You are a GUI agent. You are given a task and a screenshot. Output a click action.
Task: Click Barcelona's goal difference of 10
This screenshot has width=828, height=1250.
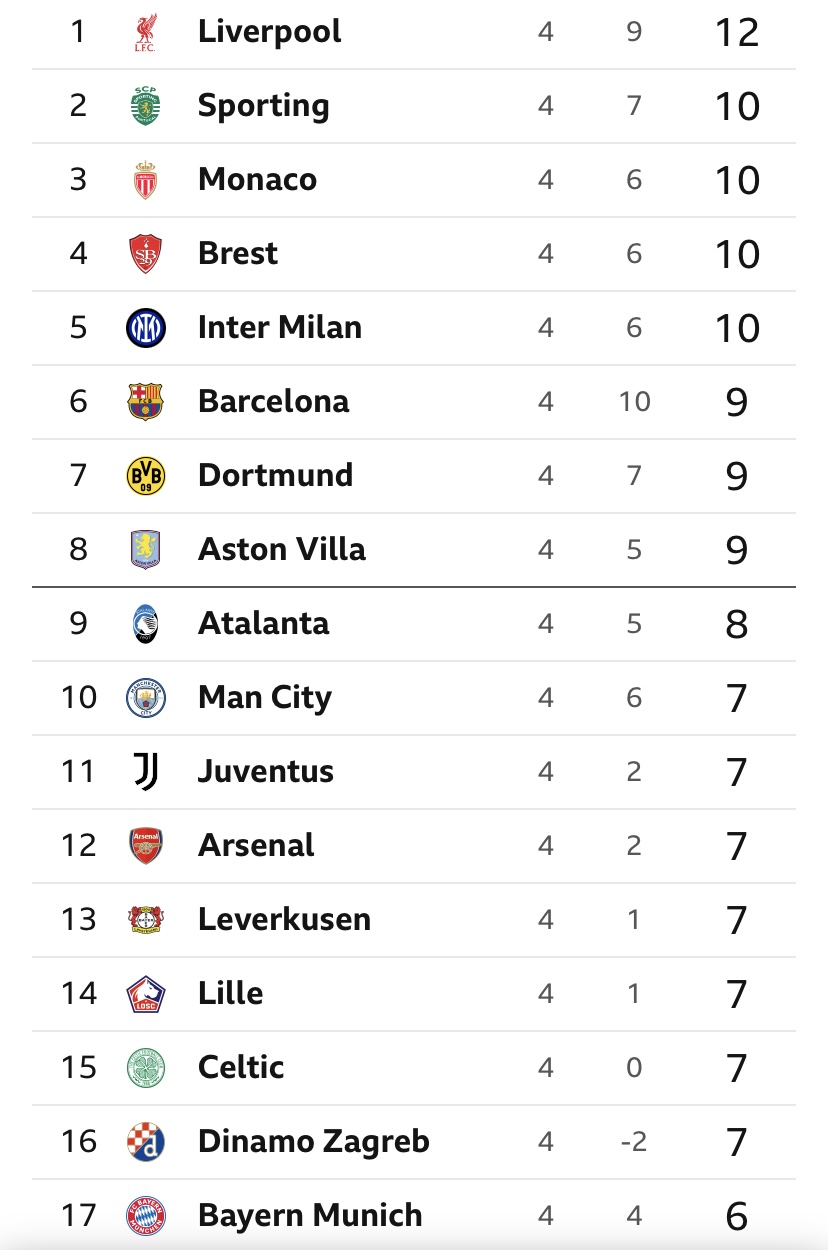(634, 402)
